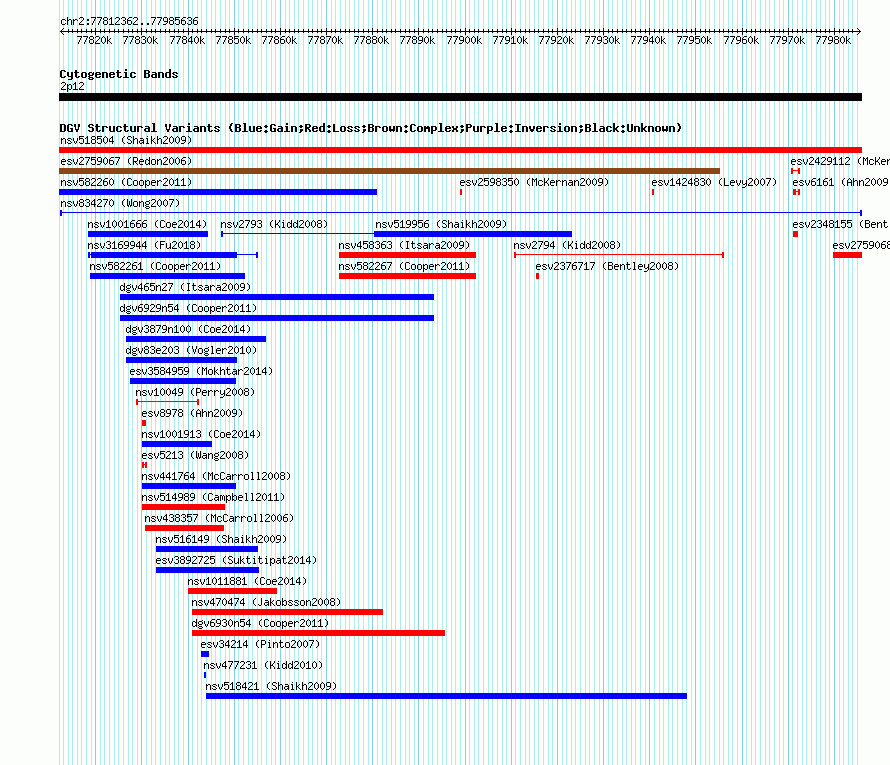Select the nsv518421 (Shaikh2009) long blue bar

(446, 696)
